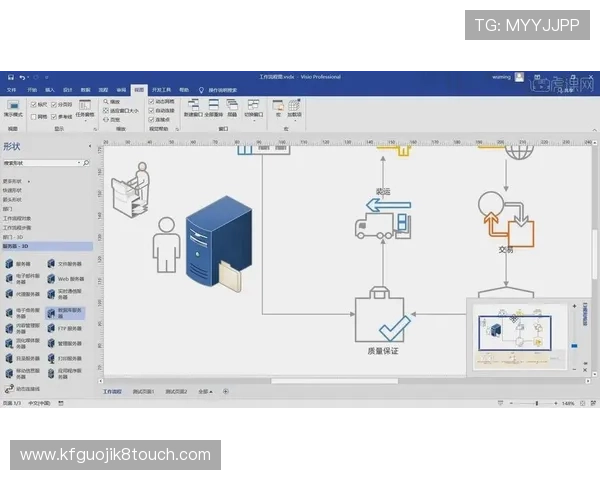The height and width of the screenshot is (480, 600).
Task: Select the Web Server shape
Action: click(65, 279)
